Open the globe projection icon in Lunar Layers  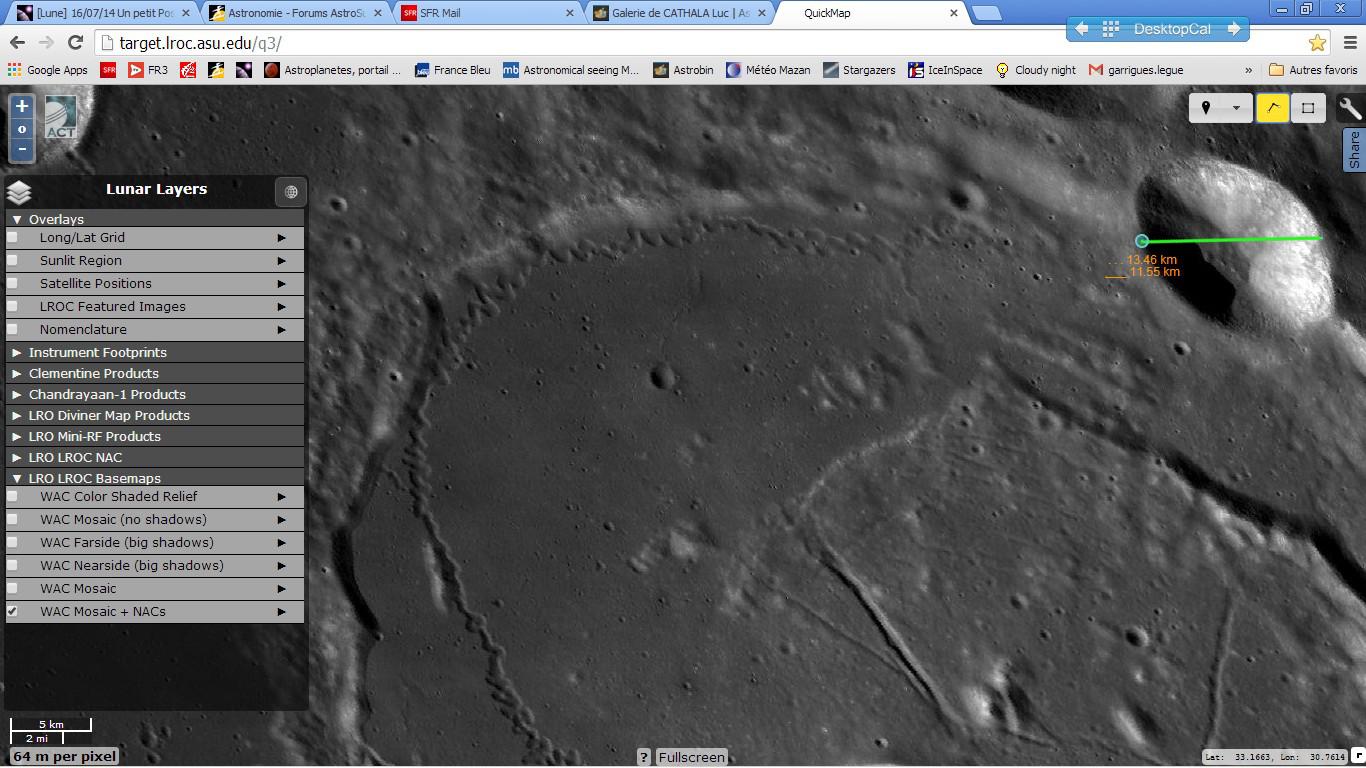(x=291, y=192)
